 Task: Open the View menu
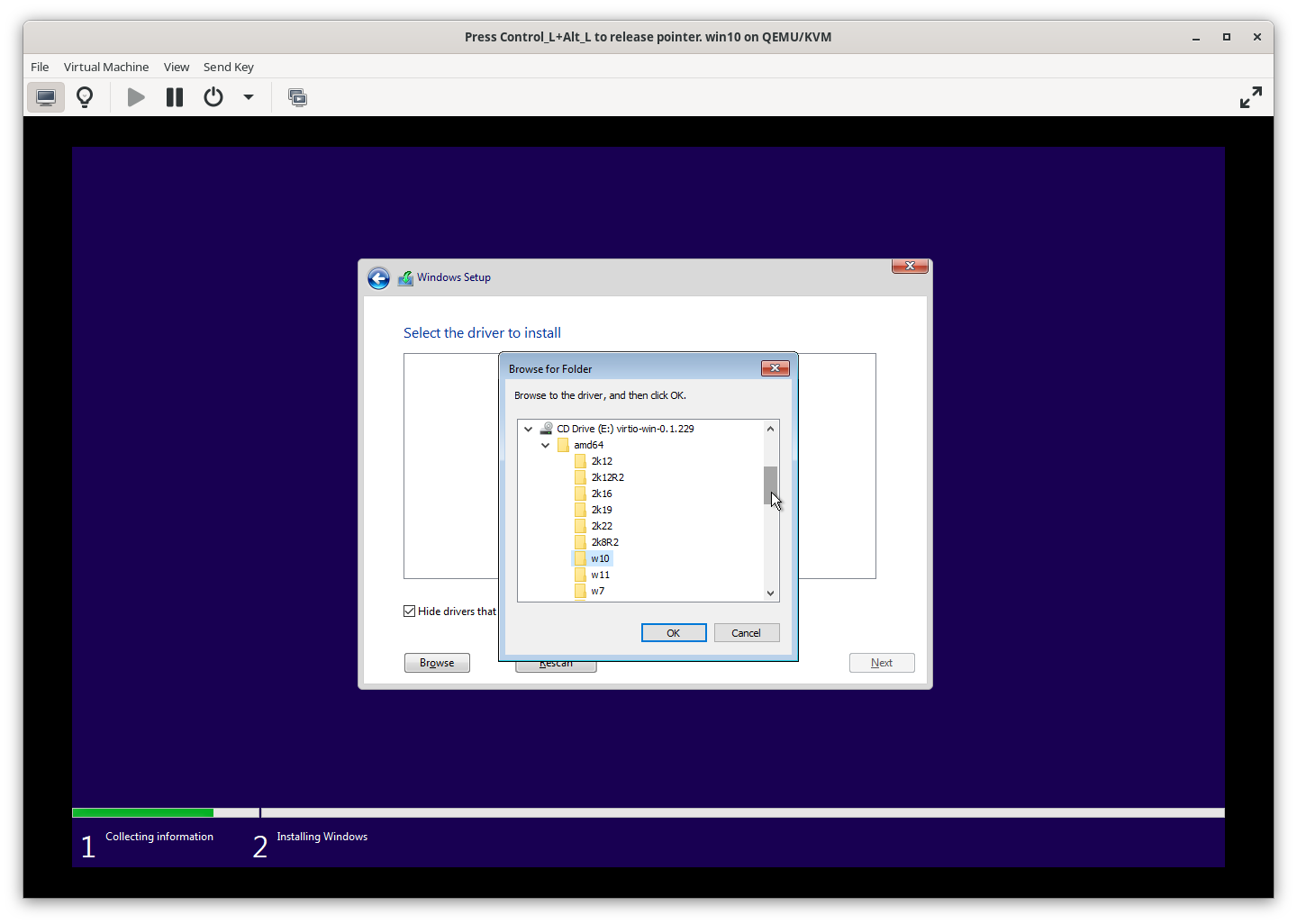click(x=177, y=67)
